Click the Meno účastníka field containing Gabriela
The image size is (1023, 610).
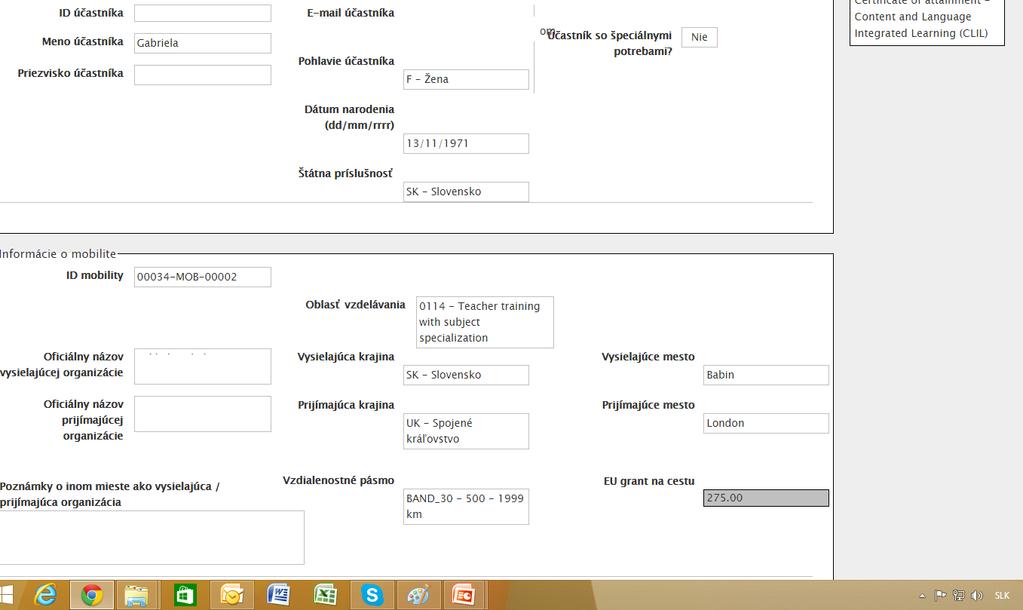pyautogui.click(x=202, y=43)
